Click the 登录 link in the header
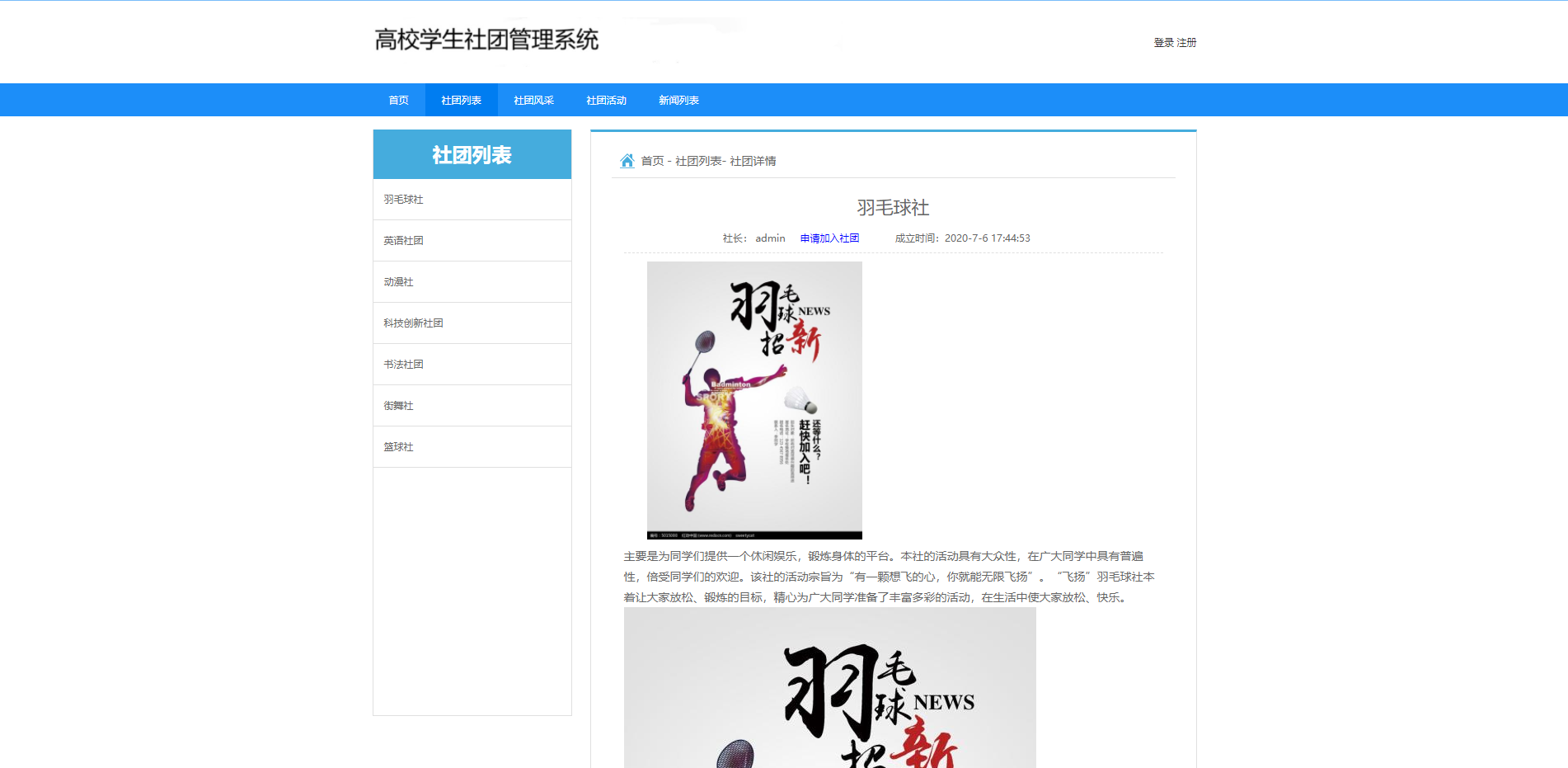This screenshot has height=768, width=1568. point(1163,43)
